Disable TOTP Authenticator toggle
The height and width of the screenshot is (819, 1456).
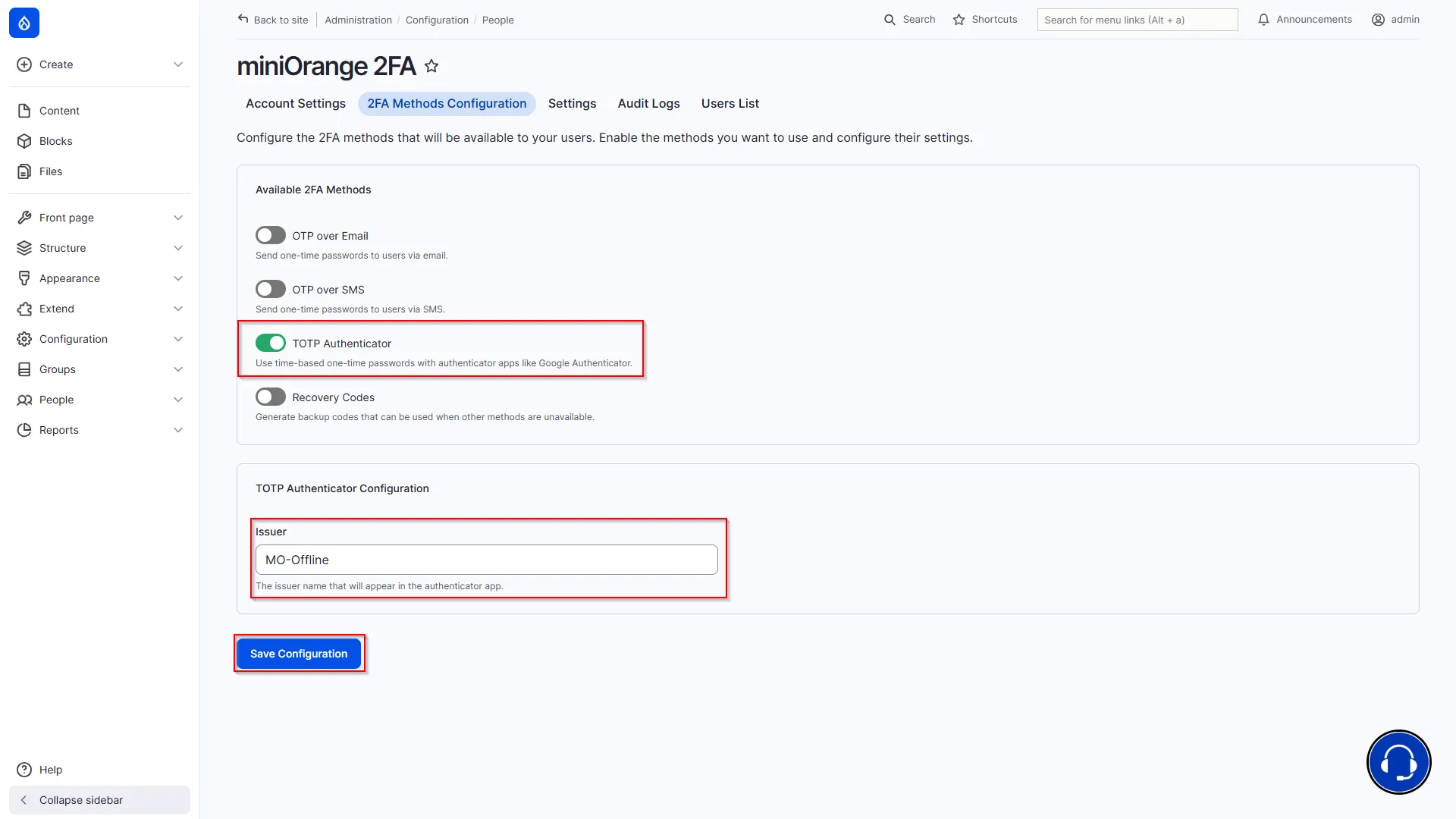point(271,344)
